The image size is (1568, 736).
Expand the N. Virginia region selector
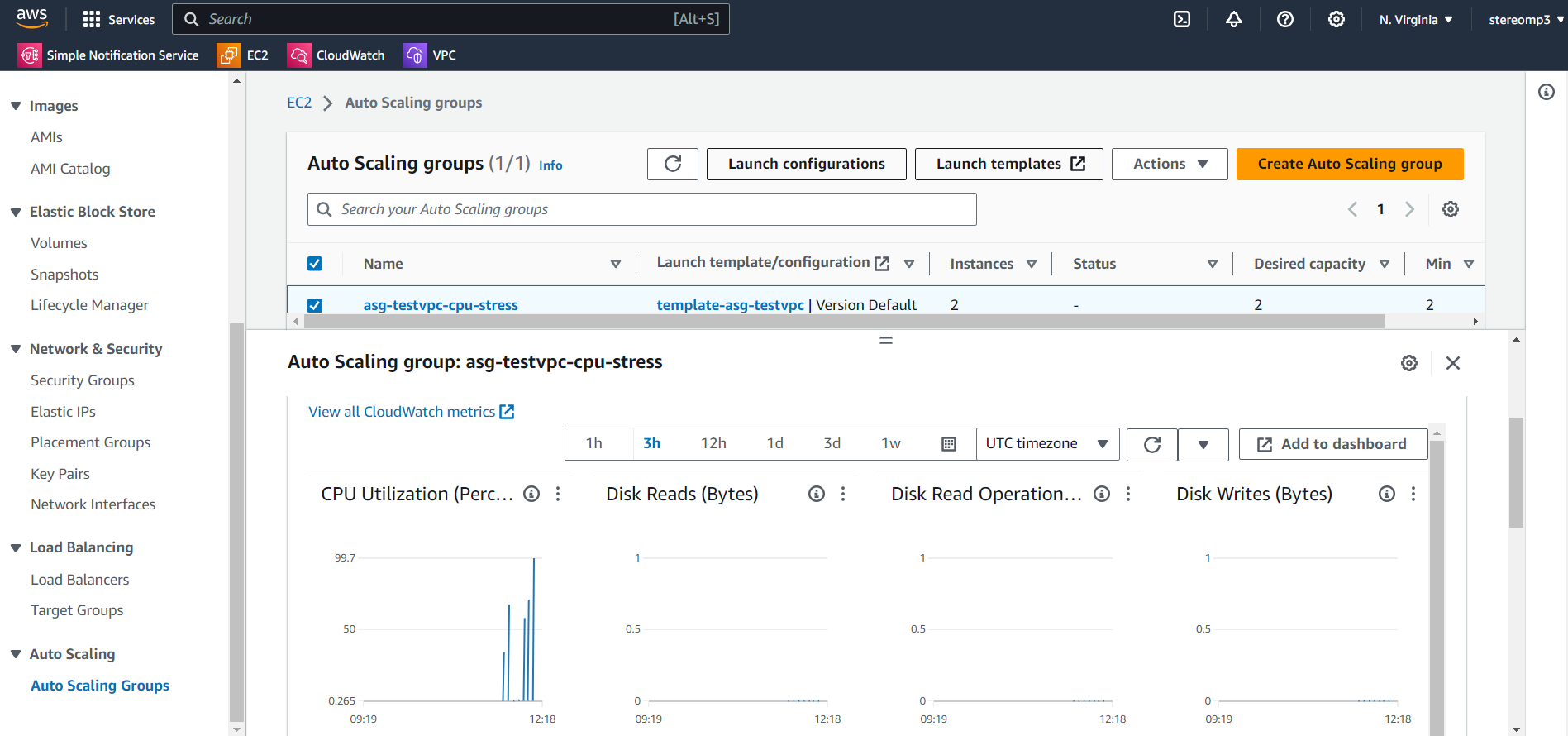tap(1415, 19)
